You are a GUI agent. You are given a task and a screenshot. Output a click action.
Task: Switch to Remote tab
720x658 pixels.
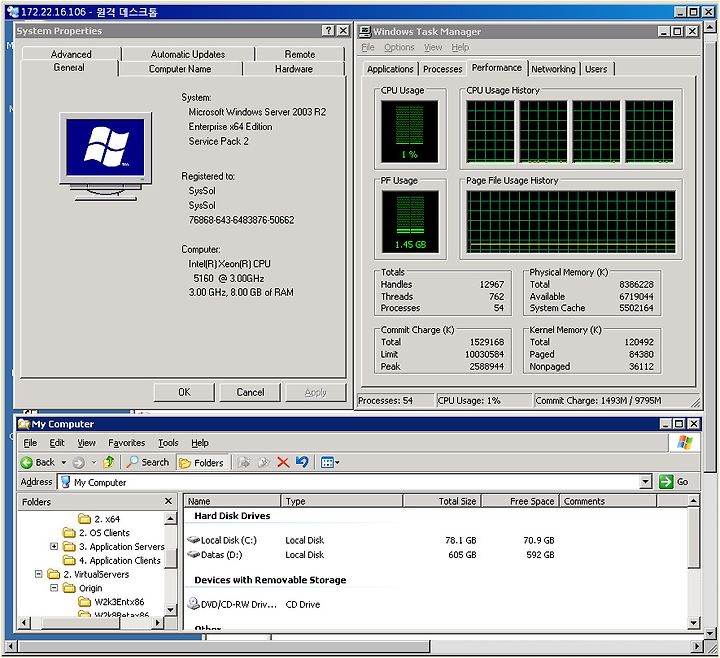click(x=299, y=54)
